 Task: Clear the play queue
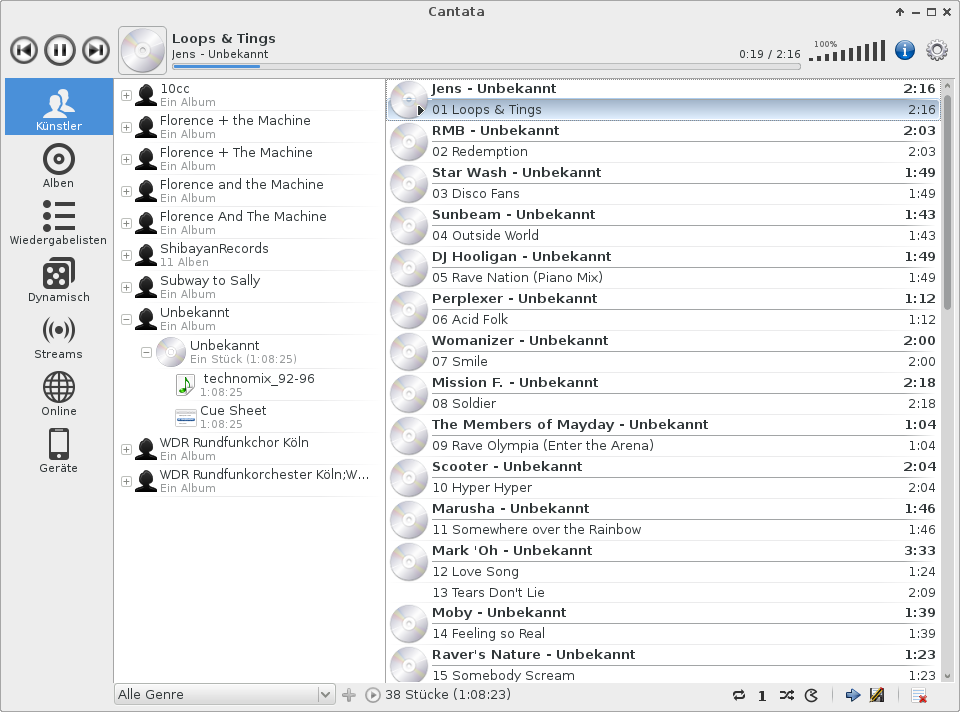pos(918,695)
